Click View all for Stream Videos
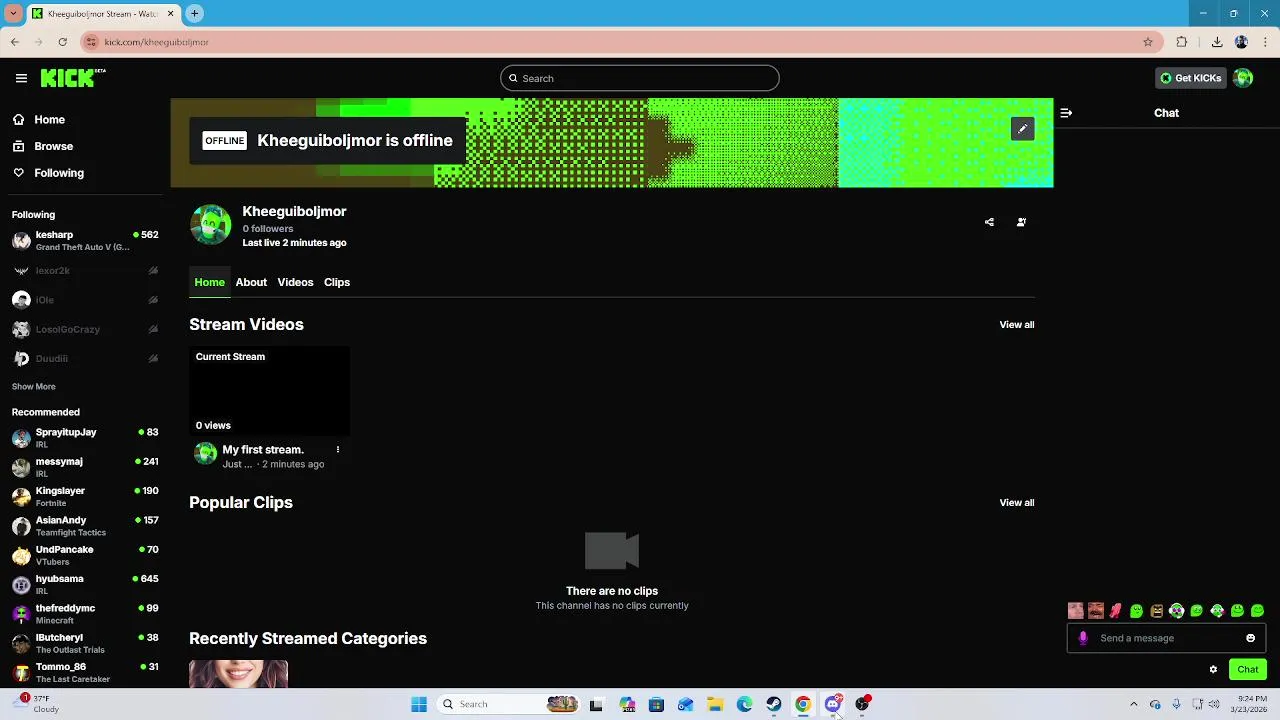This screenshot has height=720, width=1280. tap(1017, 325)
